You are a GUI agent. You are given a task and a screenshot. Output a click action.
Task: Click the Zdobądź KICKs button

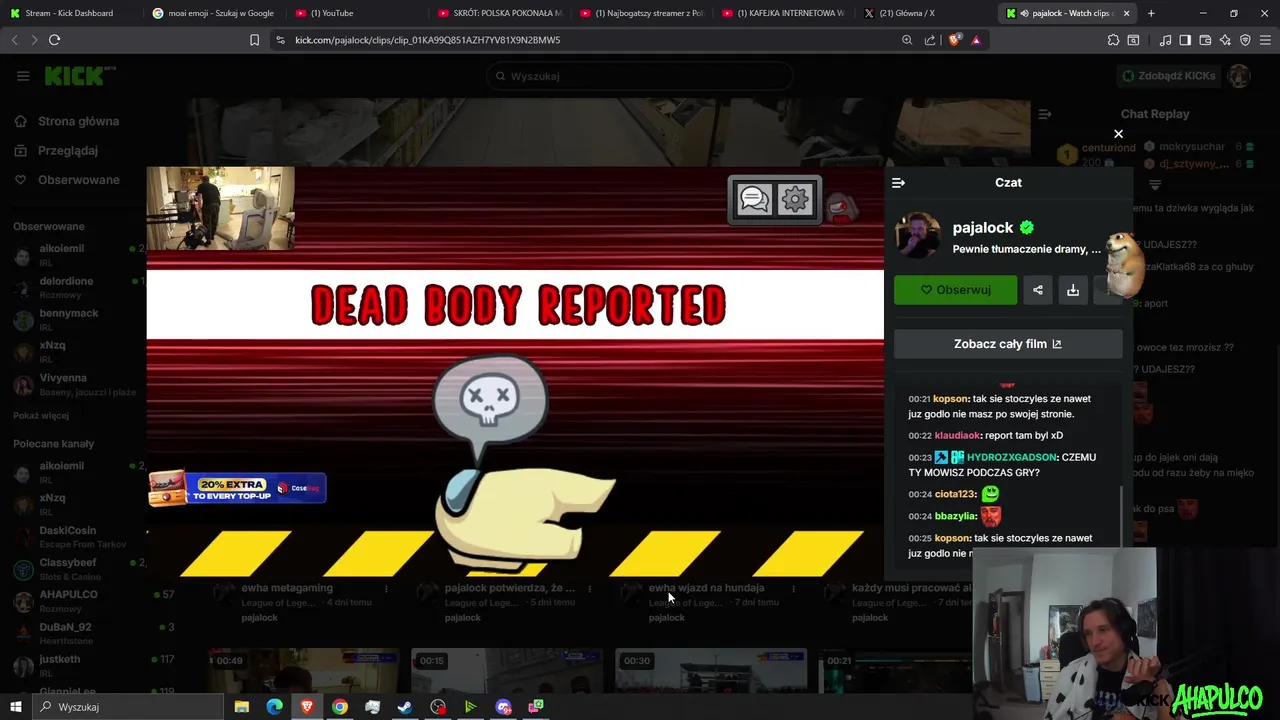[x=1169, y=76]
